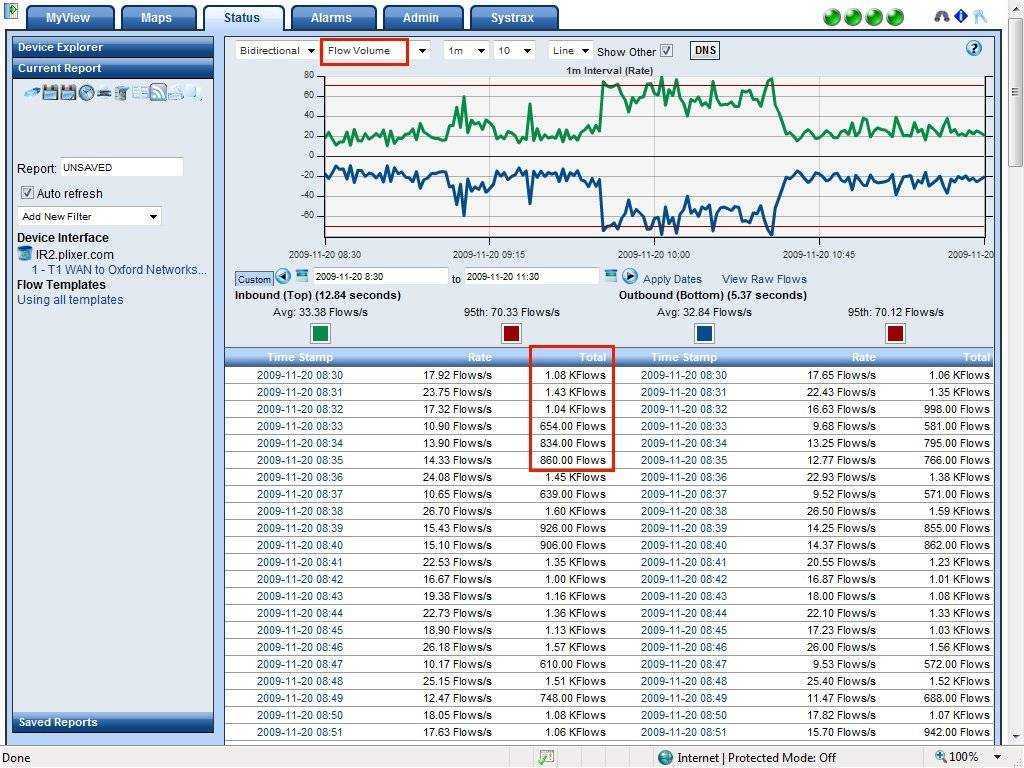
Task: Expand the Device Explorer panel
Action: coord(113,47)
